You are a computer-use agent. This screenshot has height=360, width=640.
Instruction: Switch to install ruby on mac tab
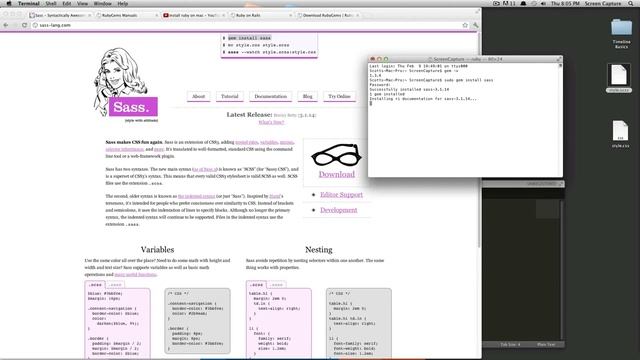(193, 16)
